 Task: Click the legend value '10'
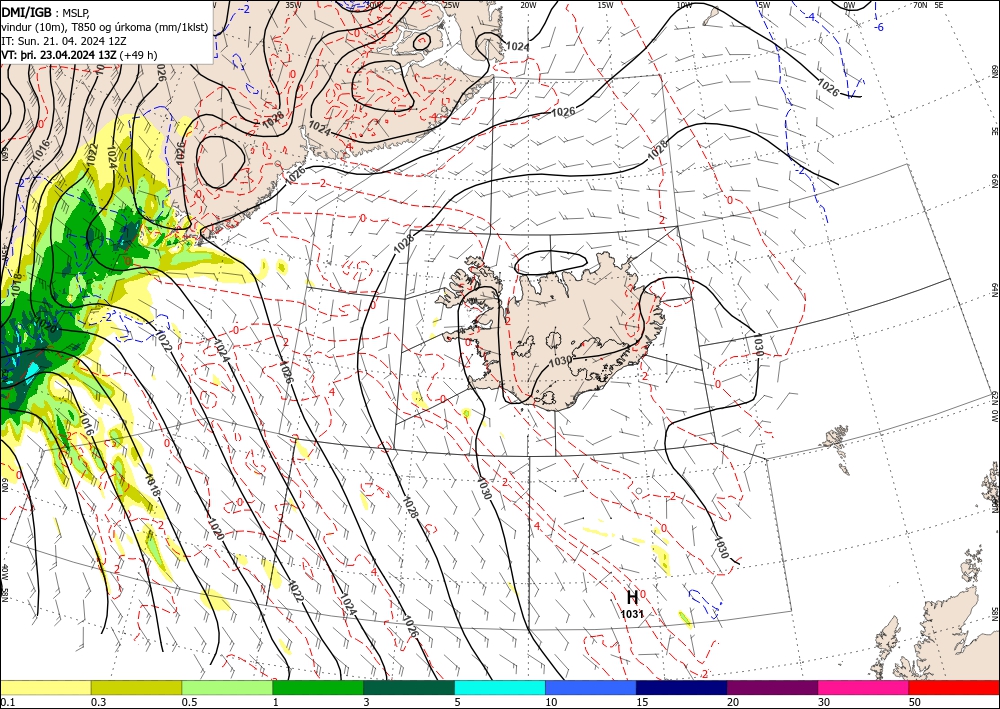click(x=551, y=701)
